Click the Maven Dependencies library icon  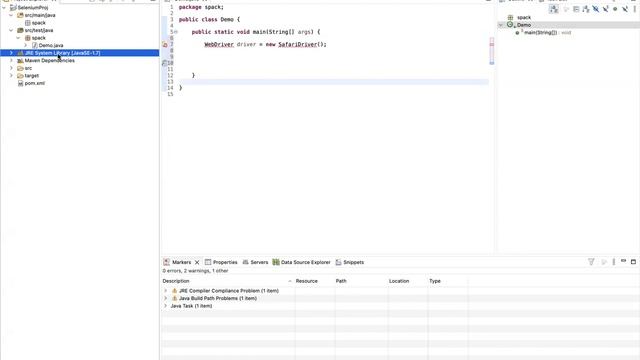[20, 60]
